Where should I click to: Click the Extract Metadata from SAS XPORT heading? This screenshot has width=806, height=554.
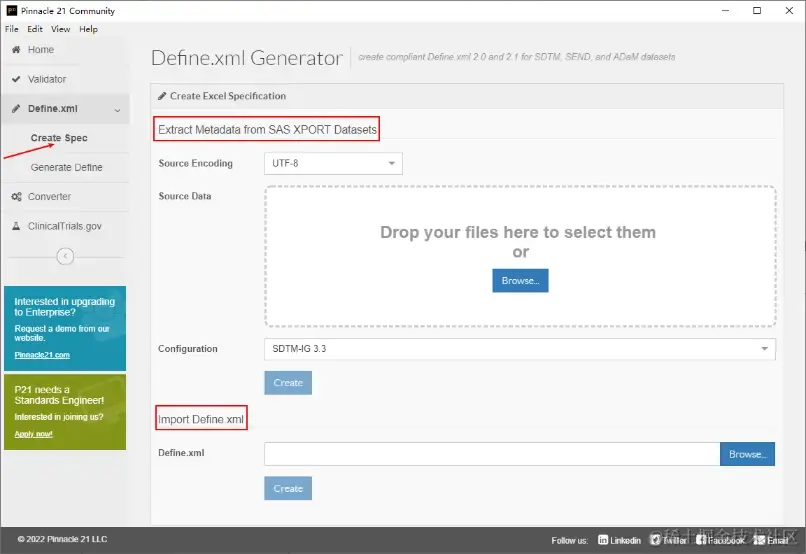pyautogui.click(x=267, y=130)
